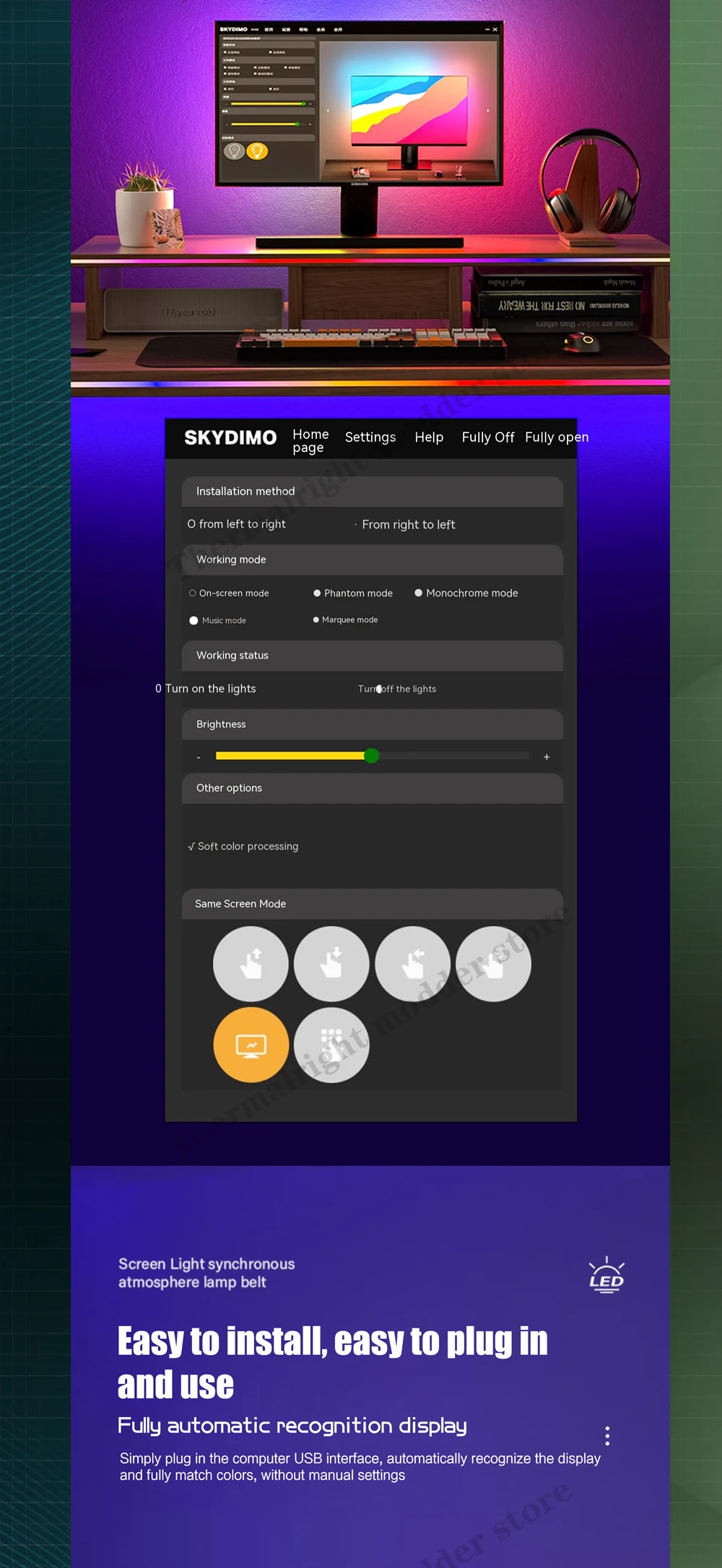Screen dimensions: 722x1568
Task: Enable Music mode option
Action: click(193, 621)
